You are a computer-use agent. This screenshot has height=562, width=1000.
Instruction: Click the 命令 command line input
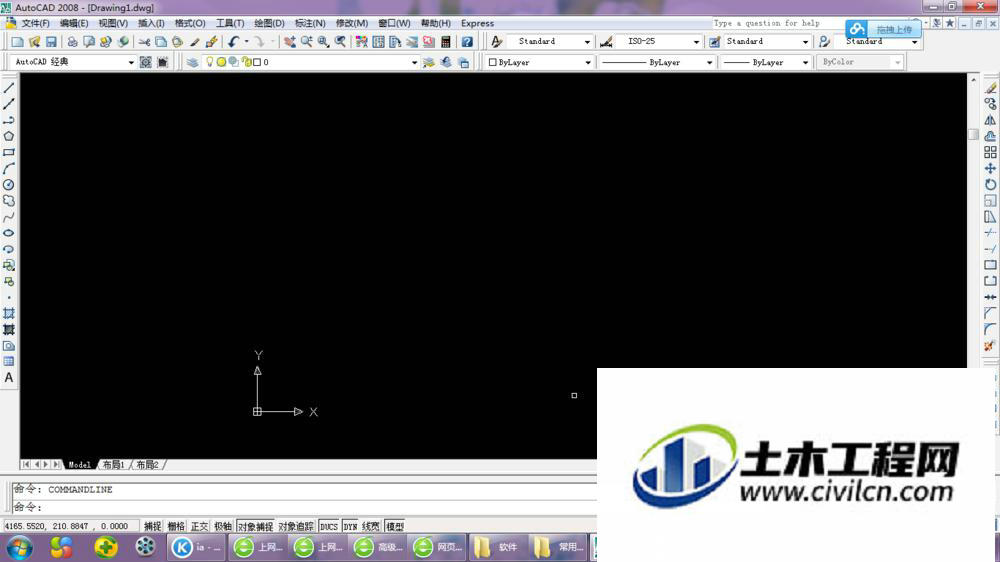coord(304,507)
